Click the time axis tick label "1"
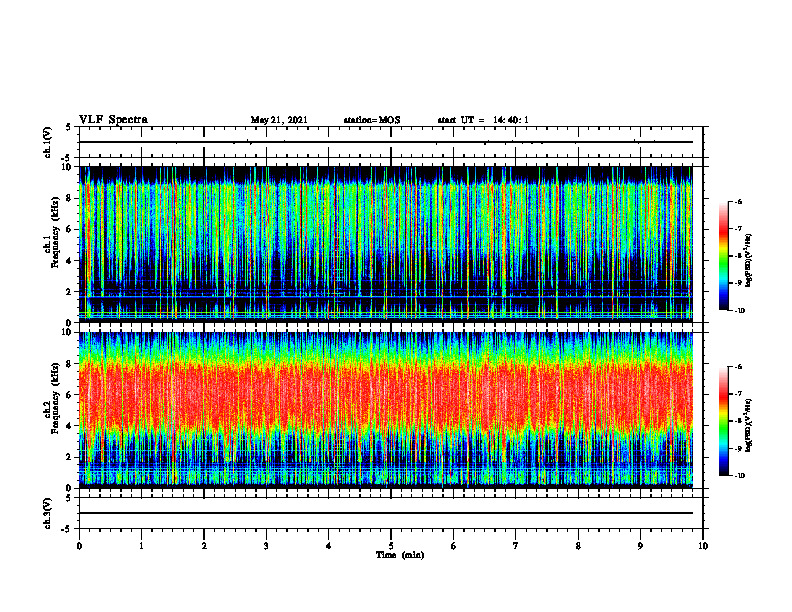This screenshot has height=612, width=792. pyautogui.click(x=141, y=546)
